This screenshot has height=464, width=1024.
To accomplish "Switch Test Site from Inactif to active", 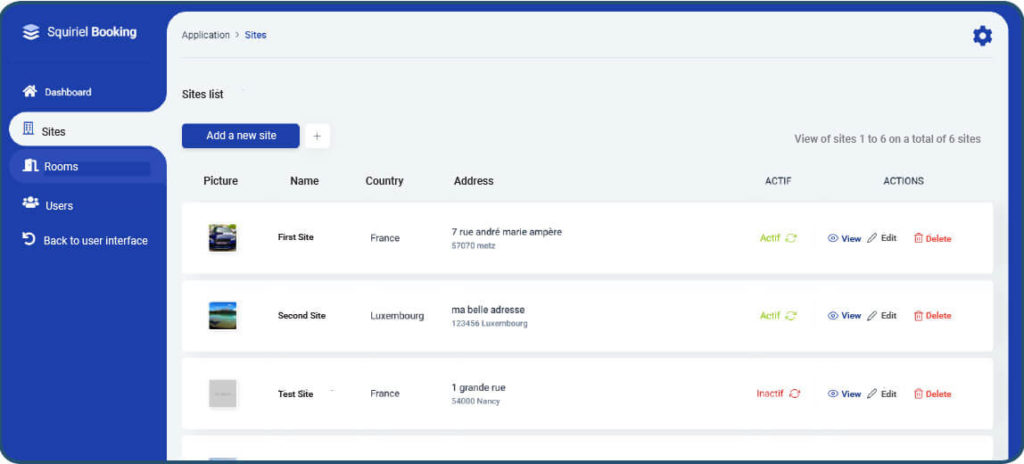I will click(x=794, y=393).
